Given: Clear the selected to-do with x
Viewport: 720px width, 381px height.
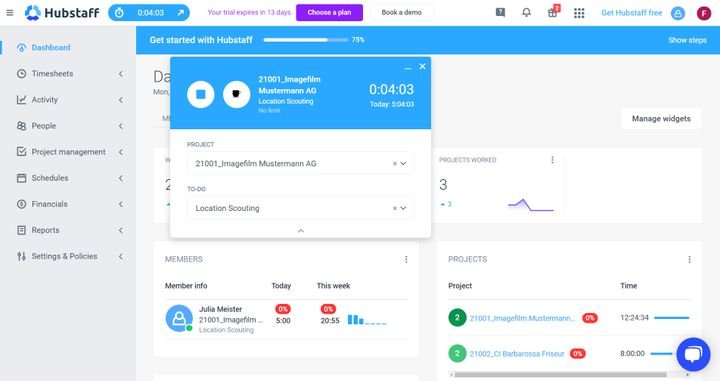Looking at the screenshot, I should coord(394,208).
